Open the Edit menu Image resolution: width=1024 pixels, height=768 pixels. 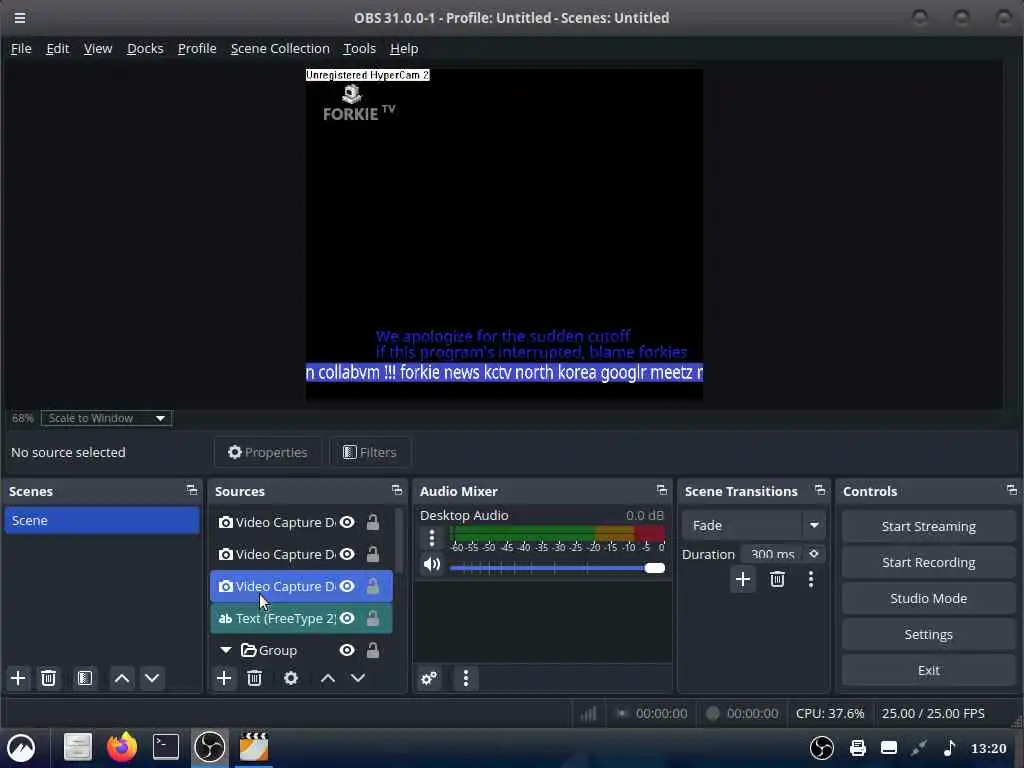click(57, 48)
